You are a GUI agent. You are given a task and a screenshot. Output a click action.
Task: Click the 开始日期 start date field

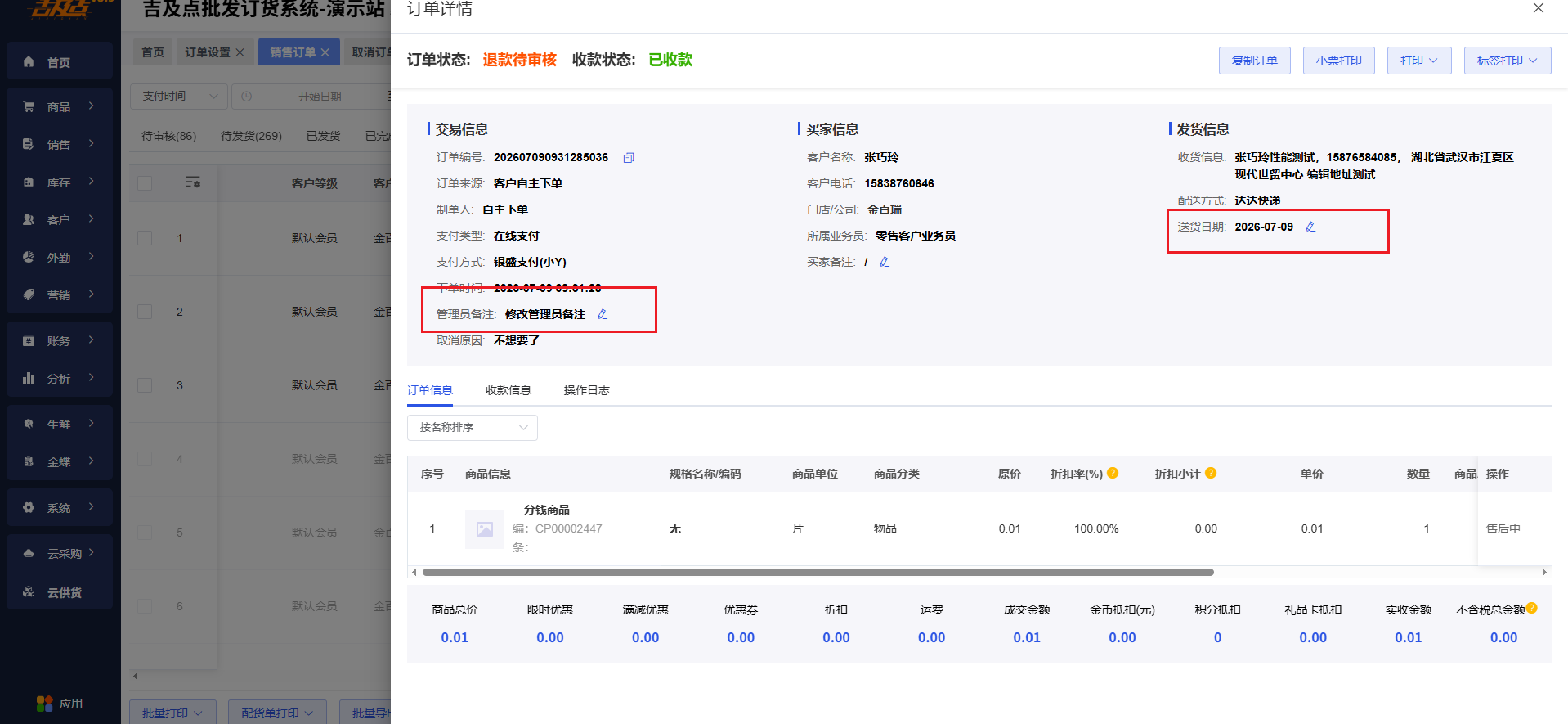[x=320, y=97]
